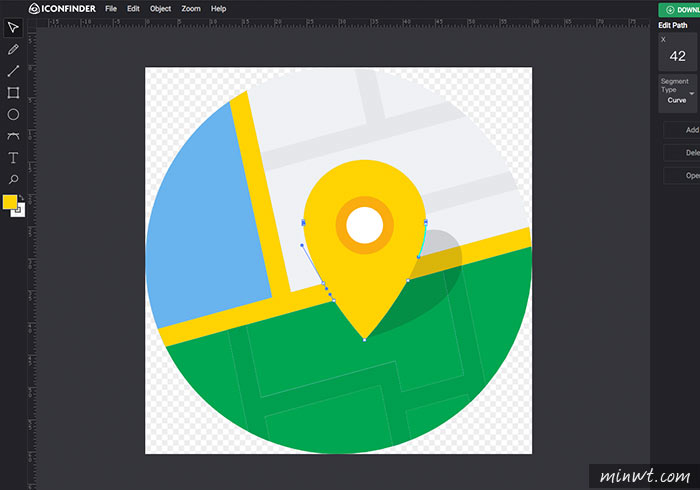This screenshot has height=490, width=700.
Task: Select the Text tool
Action: pos(13,158)
